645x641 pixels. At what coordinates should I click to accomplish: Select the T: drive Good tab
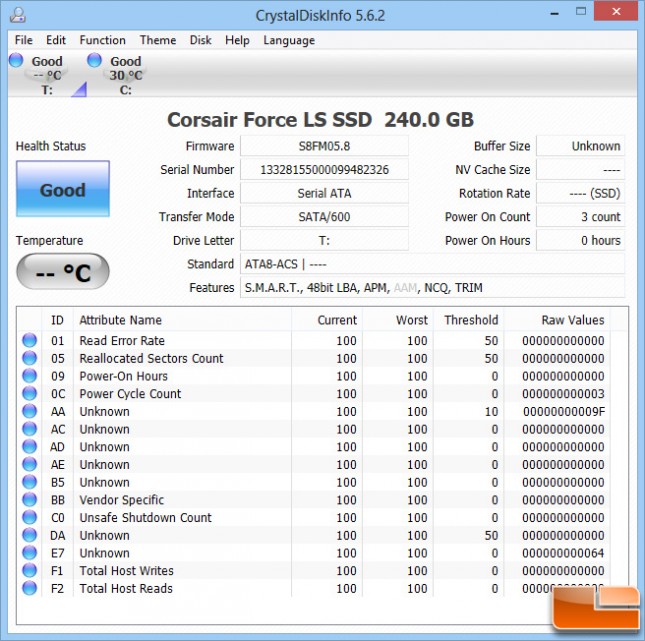click(x=47, y=75)
